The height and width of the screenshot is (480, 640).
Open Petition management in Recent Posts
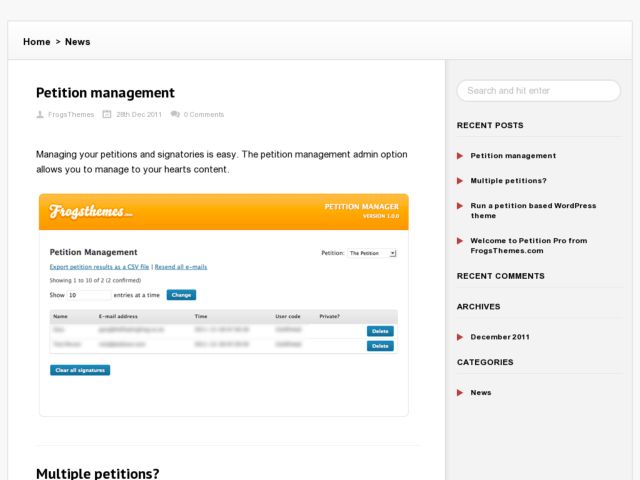click(513, 156)
